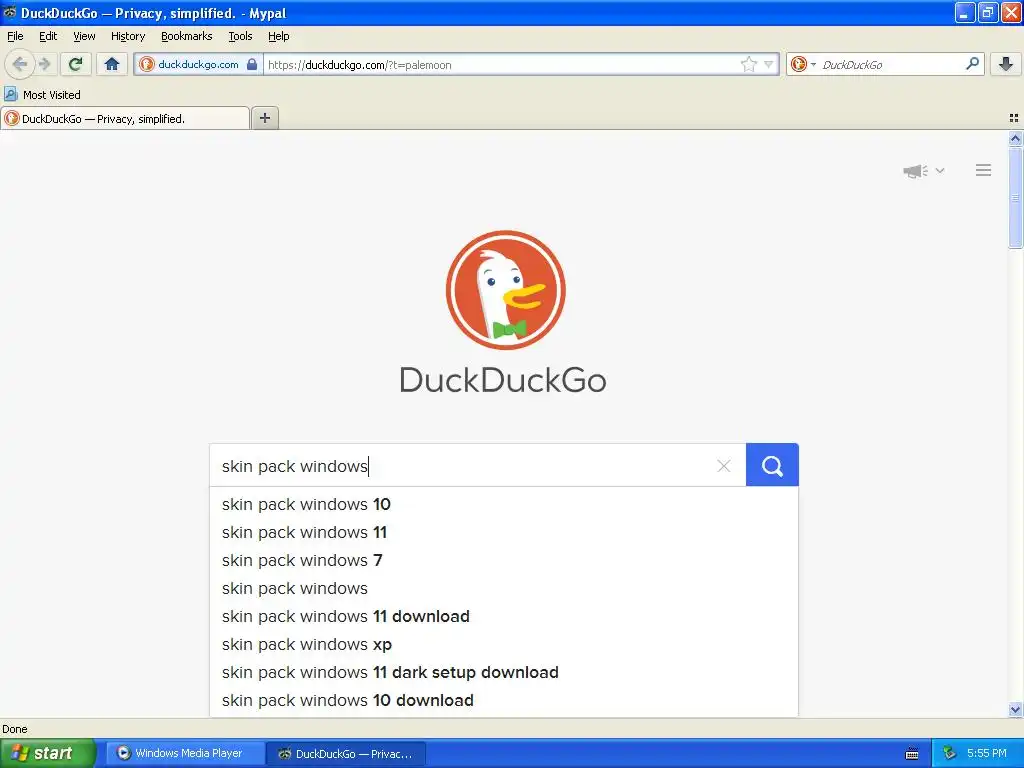Select suggestion 'skin pack windows 7'
Image resolution: width=1024 pixels, height=768 pixels.
click(504, 560)
